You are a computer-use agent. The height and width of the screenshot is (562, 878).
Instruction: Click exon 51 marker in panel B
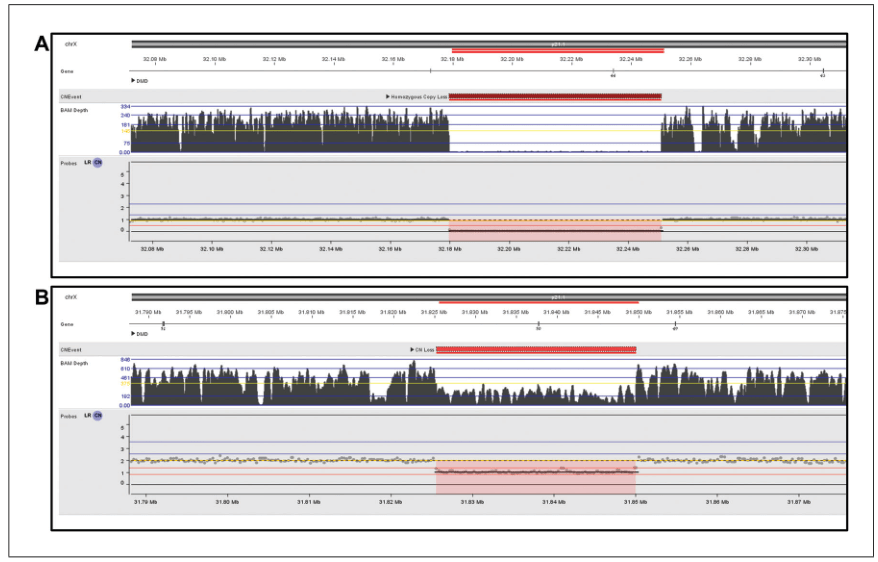(x=163, y=326)
